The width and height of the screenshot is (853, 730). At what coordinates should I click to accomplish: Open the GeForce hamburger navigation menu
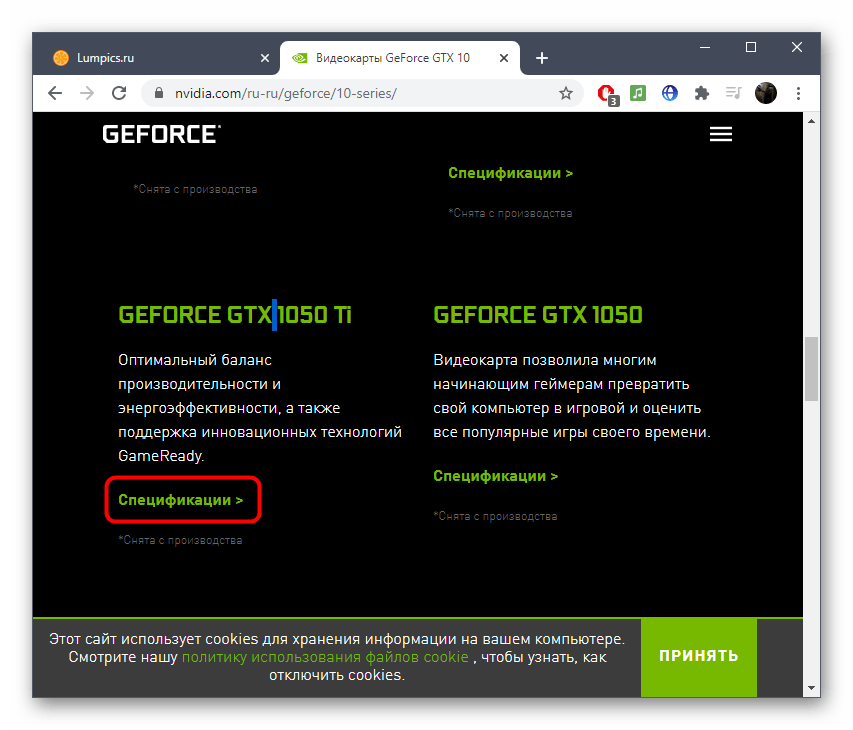721,134
